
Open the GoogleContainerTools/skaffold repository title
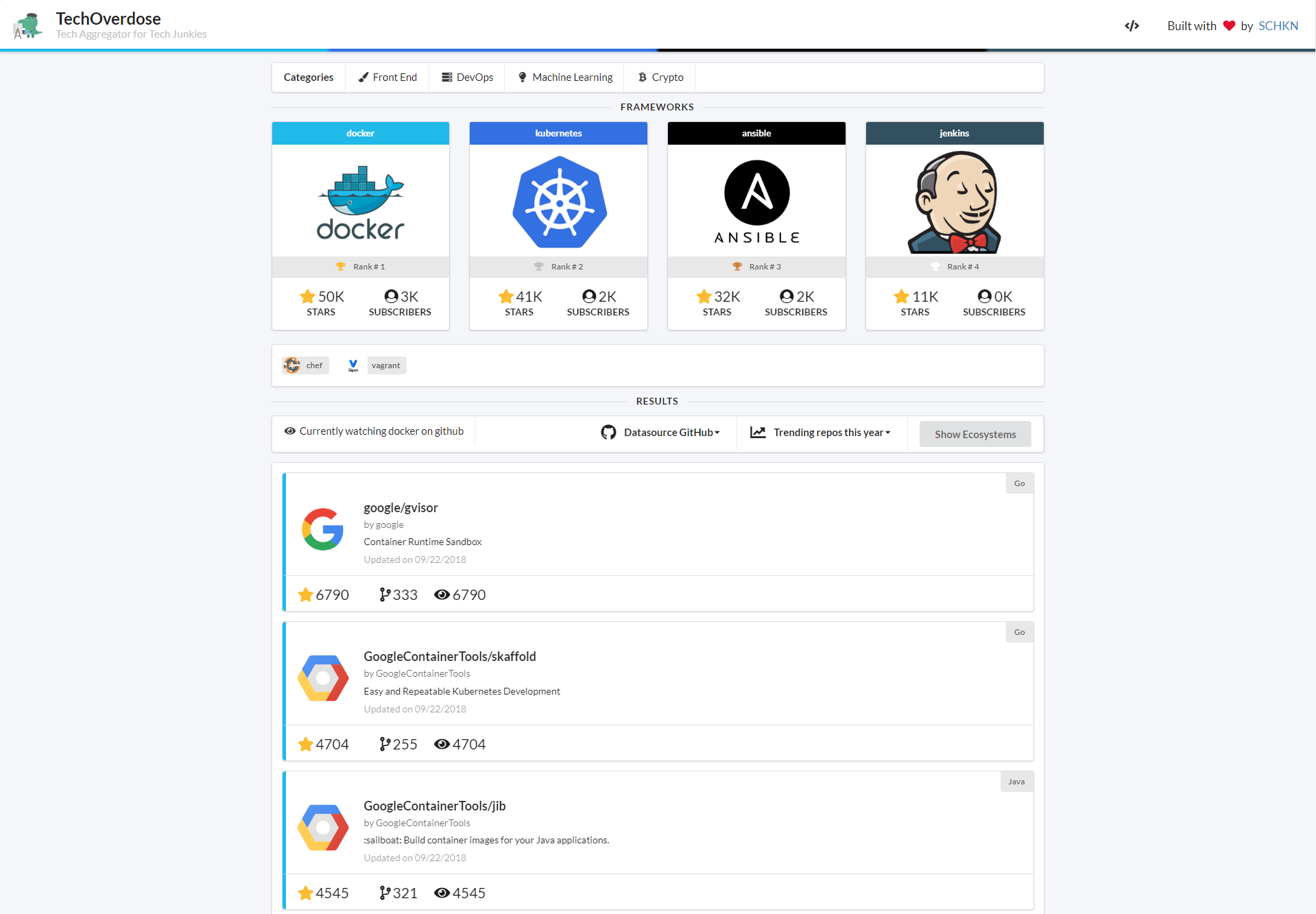(450, 657)
